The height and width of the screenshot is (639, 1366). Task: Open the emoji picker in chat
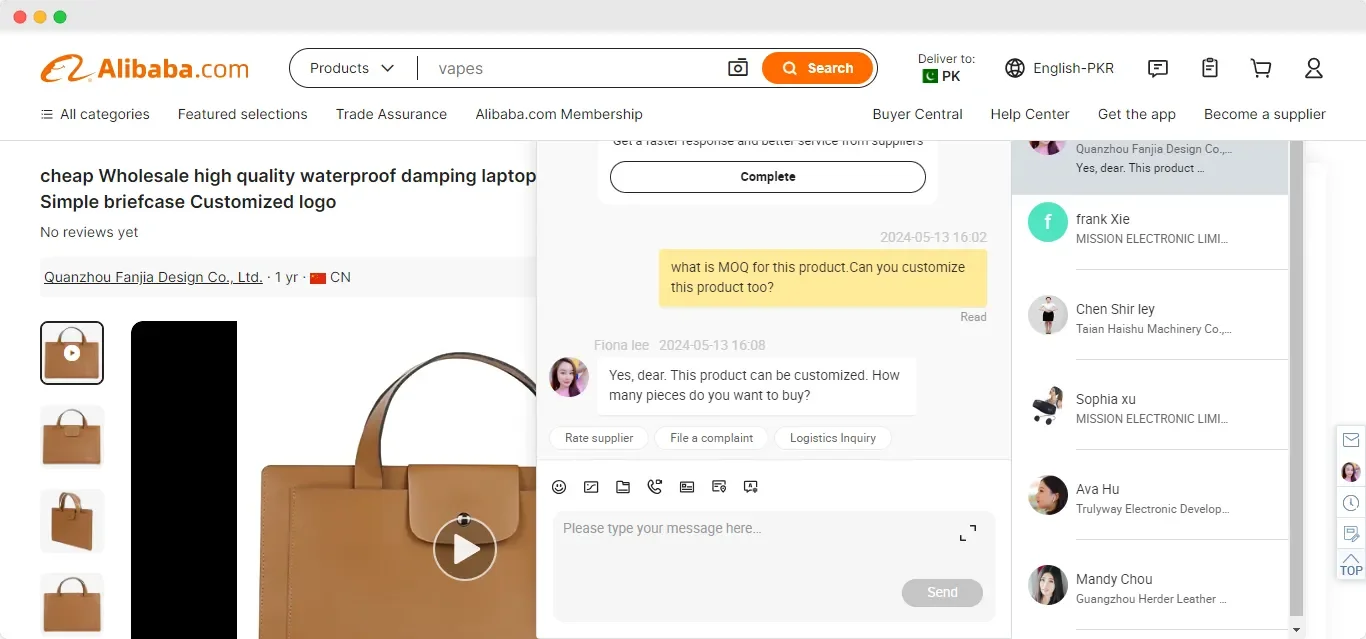[559, 487]
